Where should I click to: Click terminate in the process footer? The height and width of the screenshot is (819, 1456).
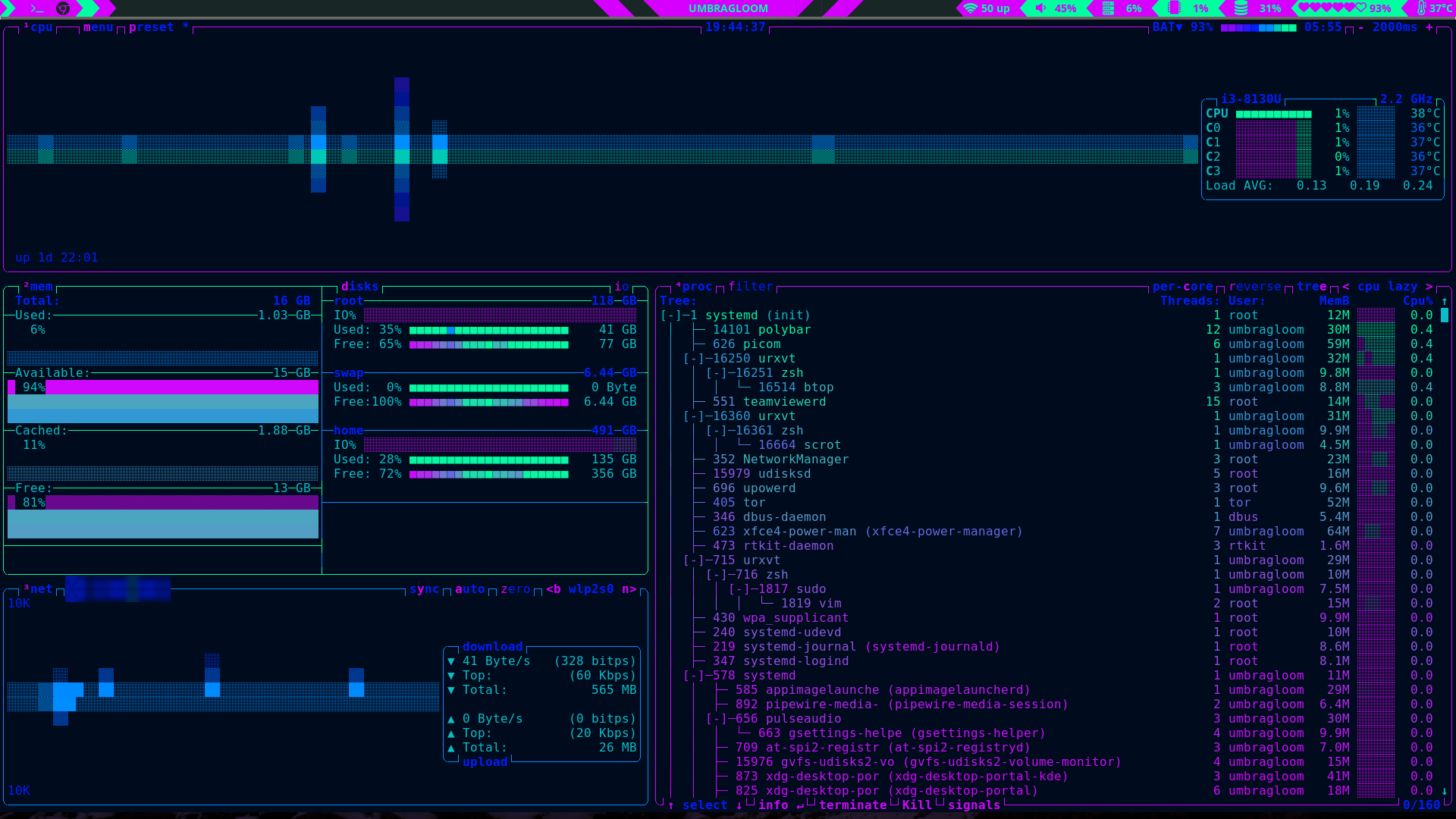coord(852,805)
